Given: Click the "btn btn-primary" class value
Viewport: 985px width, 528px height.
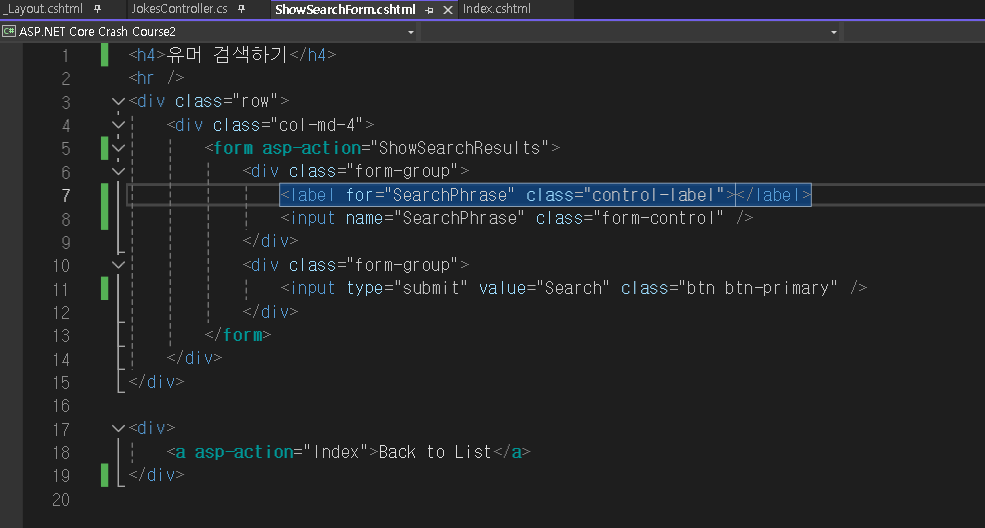Looking at the screenshot, I should pos(758,288).
